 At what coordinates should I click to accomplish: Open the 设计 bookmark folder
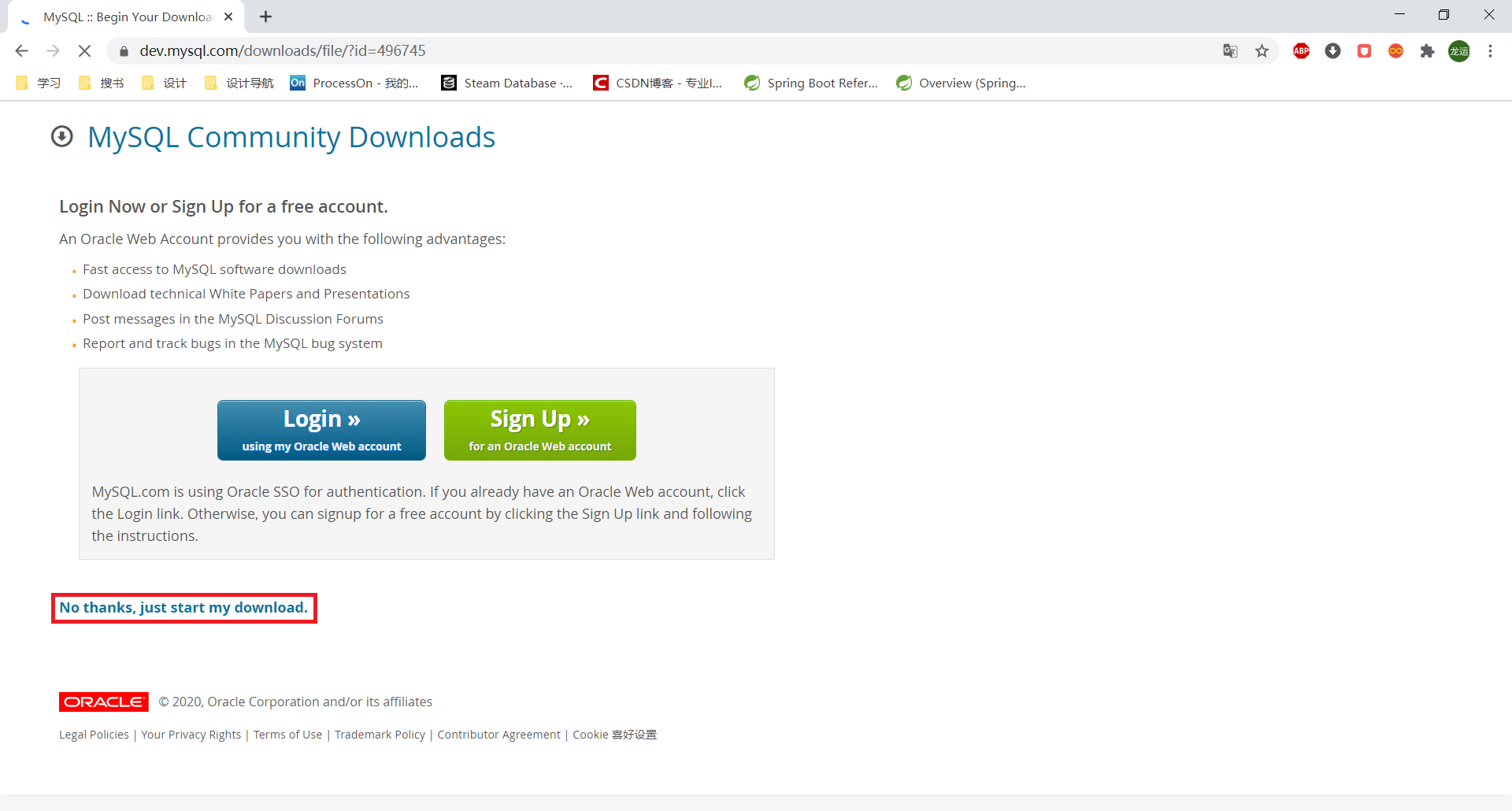click(x=165, y=83)
